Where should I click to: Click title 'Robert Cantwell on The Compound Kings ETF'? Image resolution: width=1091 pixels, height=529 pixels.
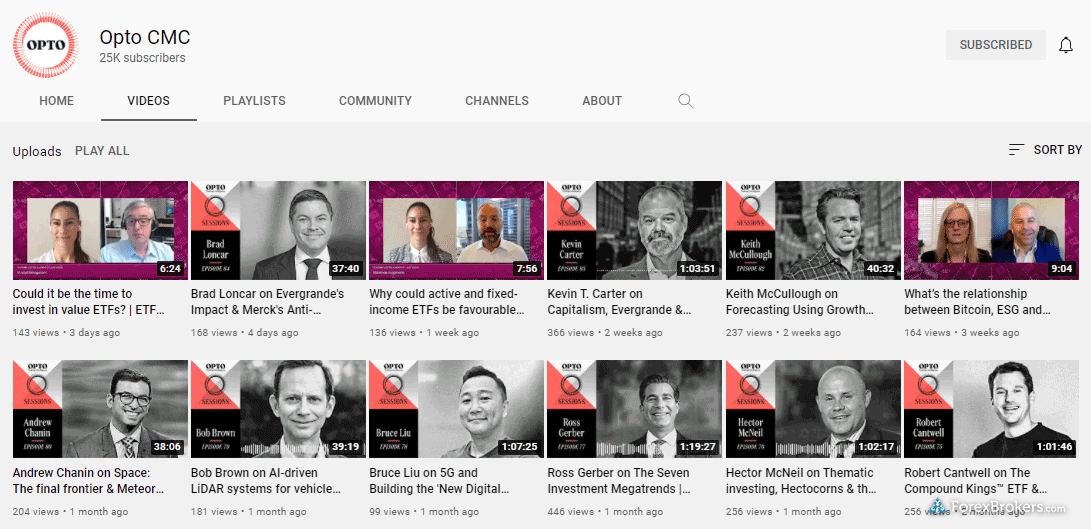[x=975, y=481]
